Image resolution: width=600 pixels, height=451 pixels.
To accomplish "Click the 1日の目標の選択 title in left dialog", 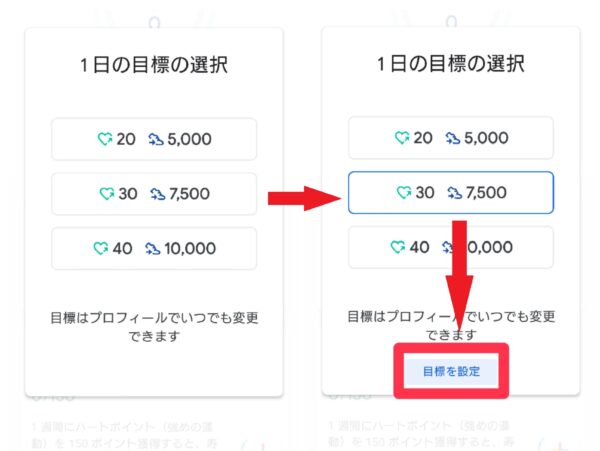I will pos(154,64).
